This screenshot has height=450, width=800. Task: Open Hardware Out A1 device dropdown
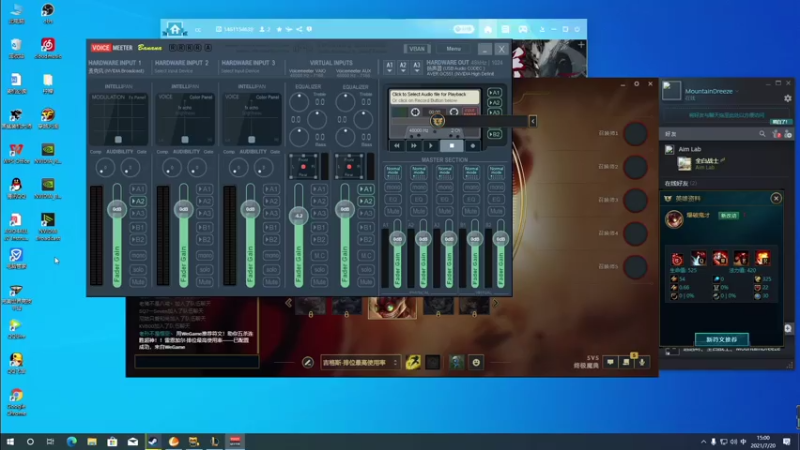pyautogui.click(x=389, y=67)
